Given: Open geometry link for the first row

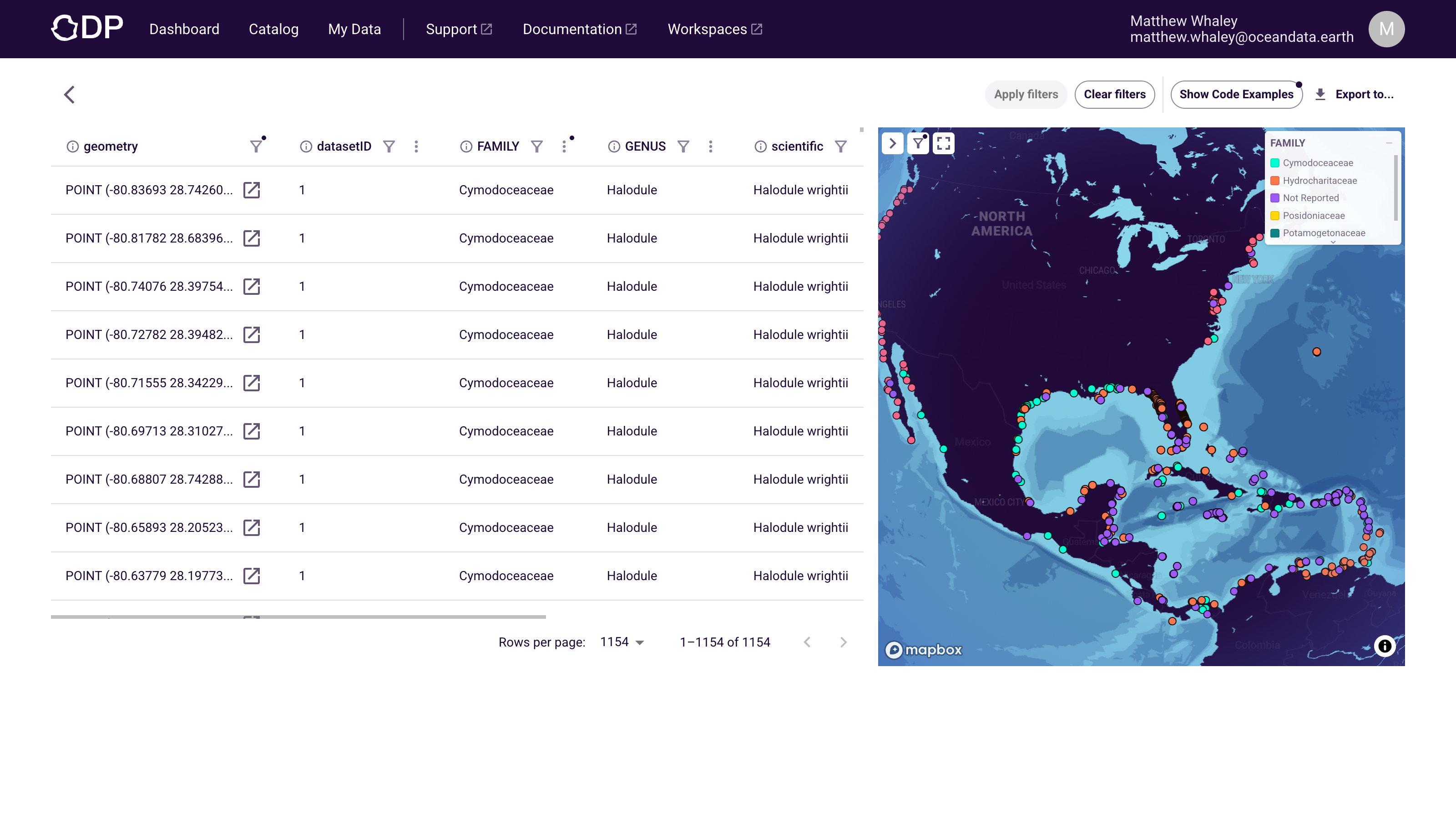Looking at the screenshot, I should coord(252,190).
